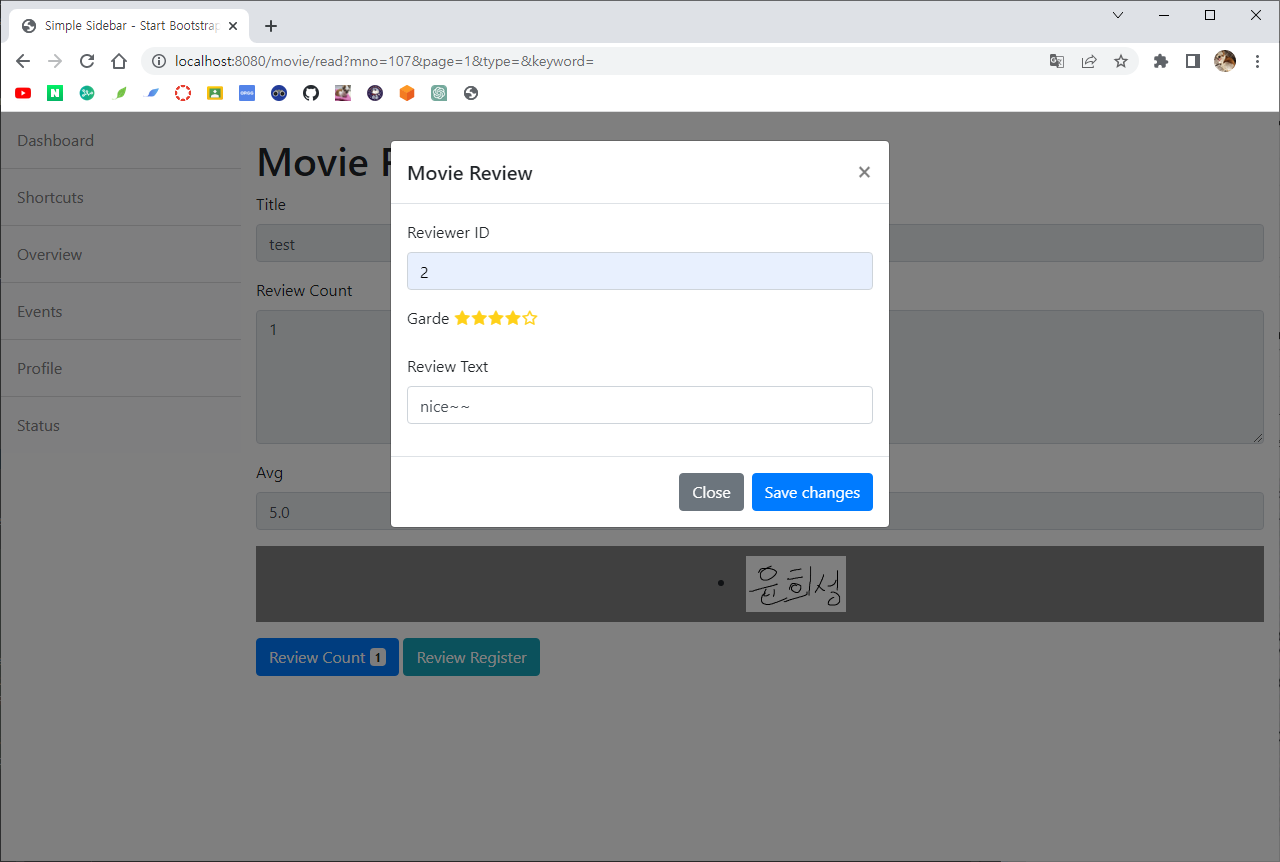
Task: Click the Movie Review modal title
Action: point(470,173)
